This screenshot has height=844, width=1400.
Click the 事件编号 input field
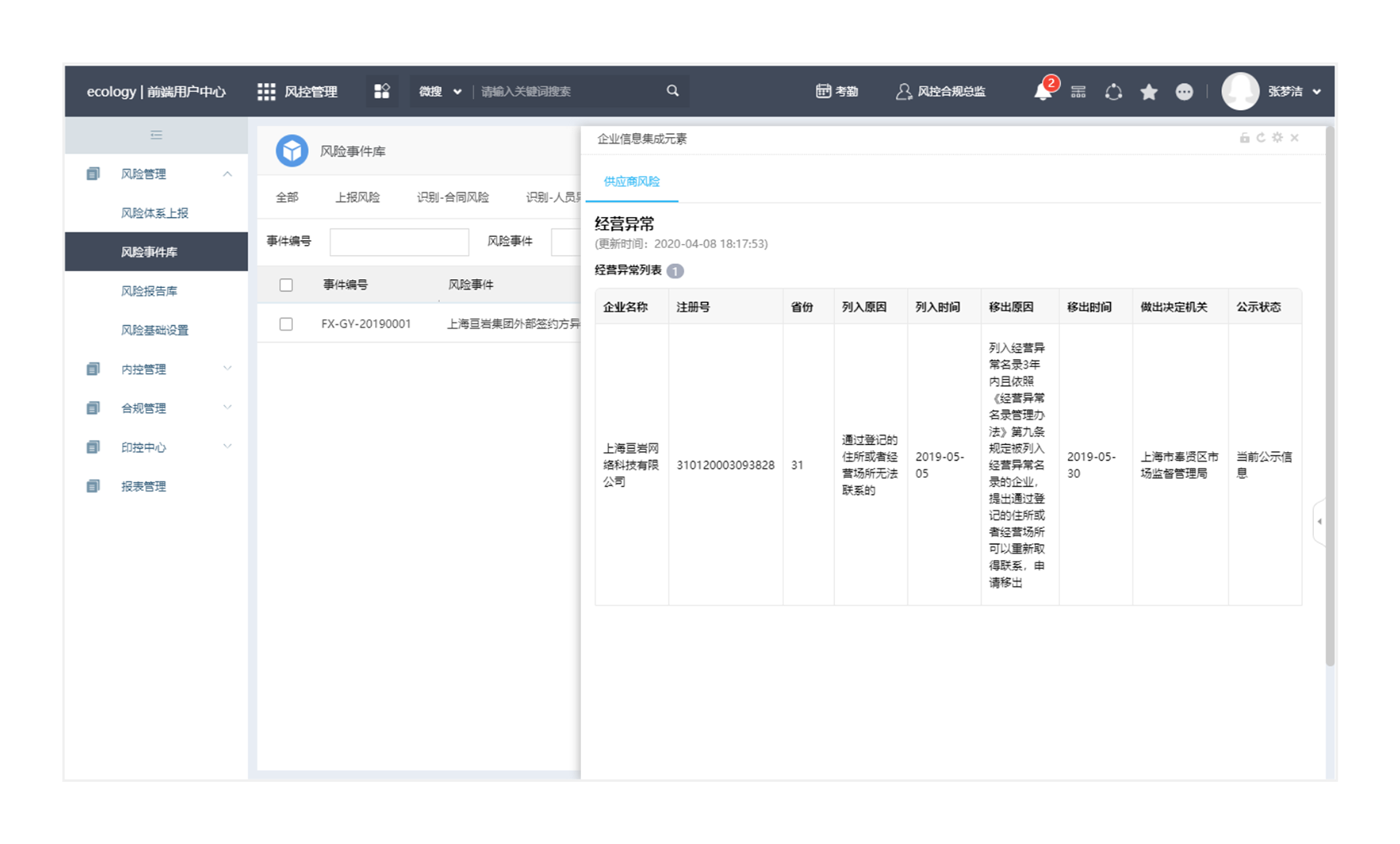coord(399,242)
